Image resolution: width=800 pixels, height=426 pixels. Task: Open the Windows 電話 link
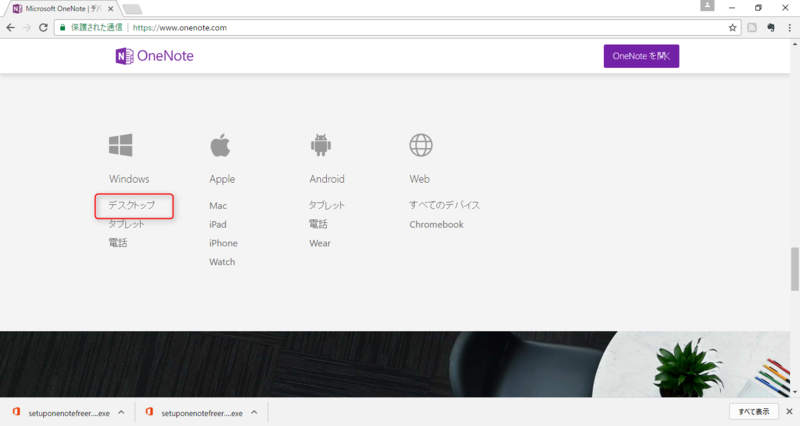coord(118,243)
